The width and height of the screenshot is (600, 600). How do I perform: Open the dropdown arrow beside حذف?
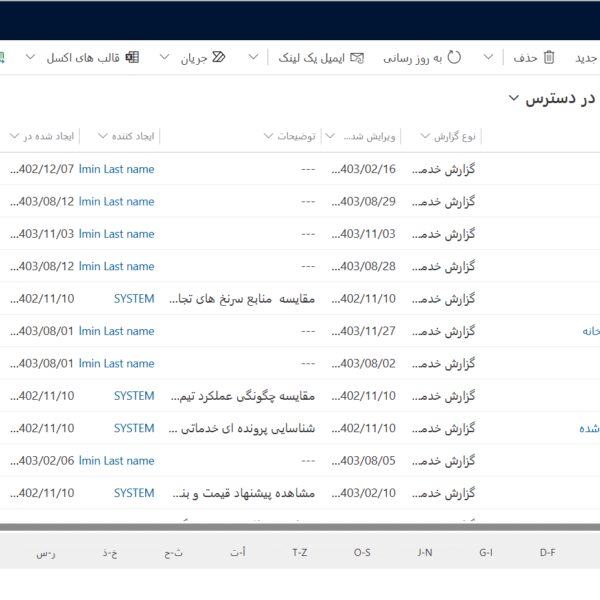(488, 58)
